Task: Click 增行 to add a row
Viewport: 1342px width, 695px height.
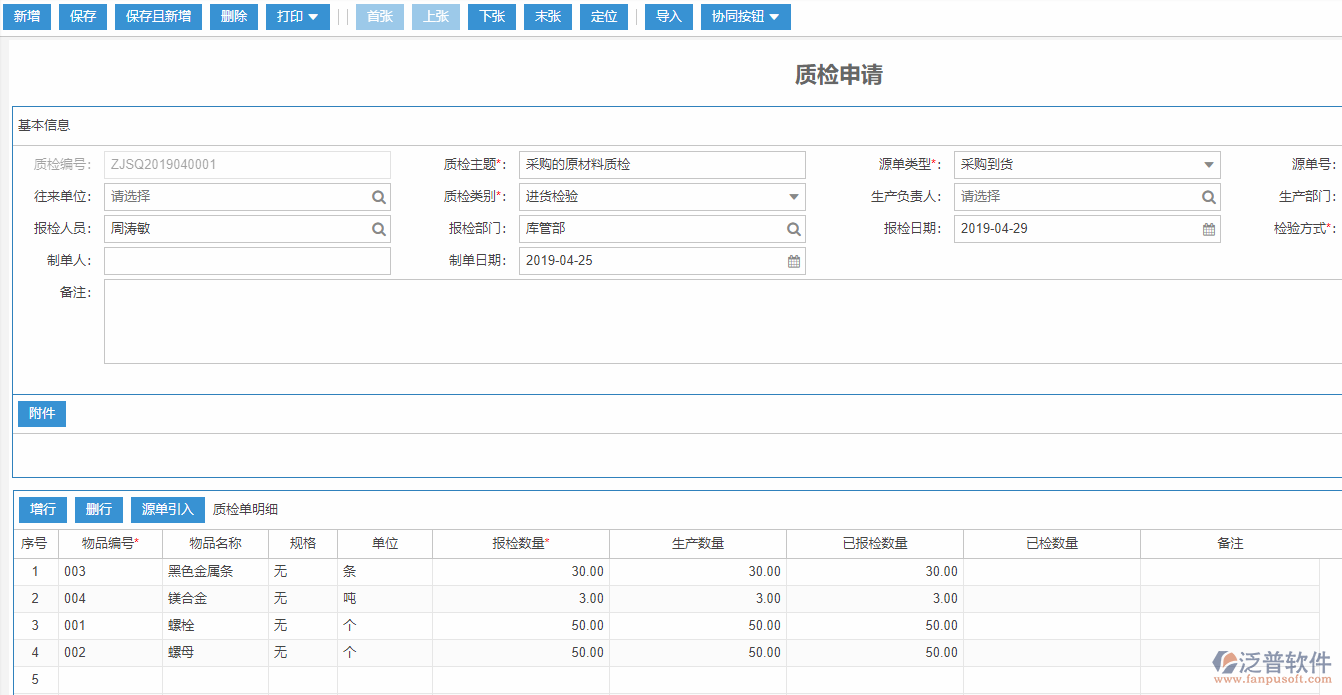Action: coord(43,510)
